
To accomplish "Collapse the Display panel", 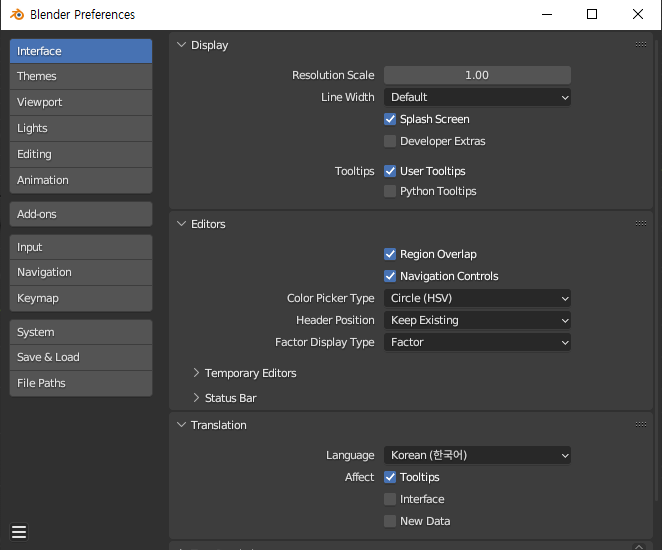I will [182, 45].
